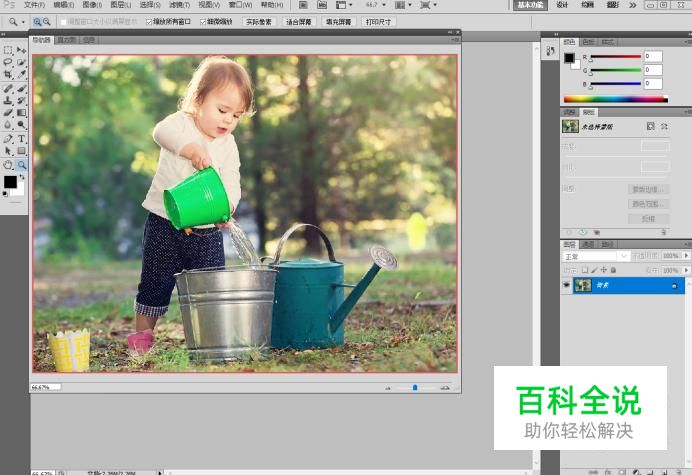Toggle 细微缩放 checkbox
692x475 pixels.
[203, 22]
